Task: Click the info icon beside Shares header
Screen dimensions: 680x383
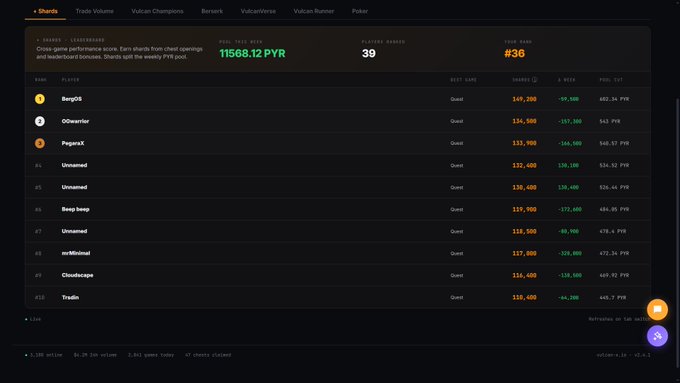Action: pos(534,80)
